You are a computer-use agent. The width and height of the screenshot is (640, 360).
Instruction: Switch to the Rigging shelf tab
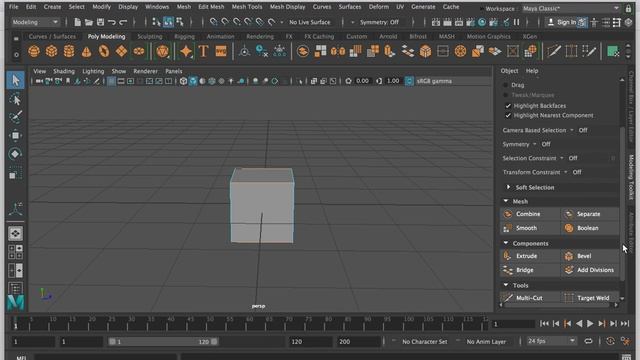pos(184,36)
